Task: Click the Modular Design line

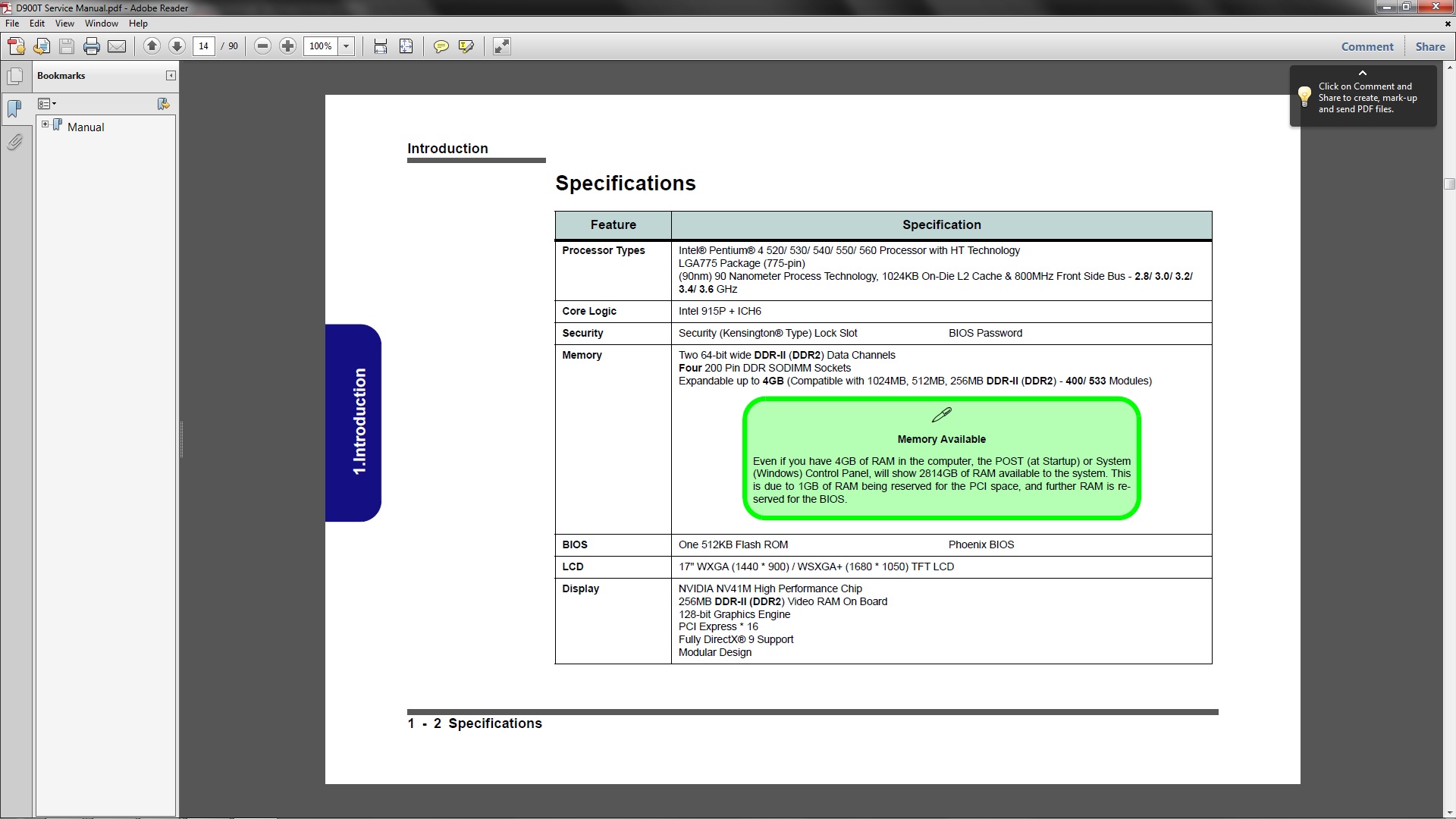Action: point(715,653)
